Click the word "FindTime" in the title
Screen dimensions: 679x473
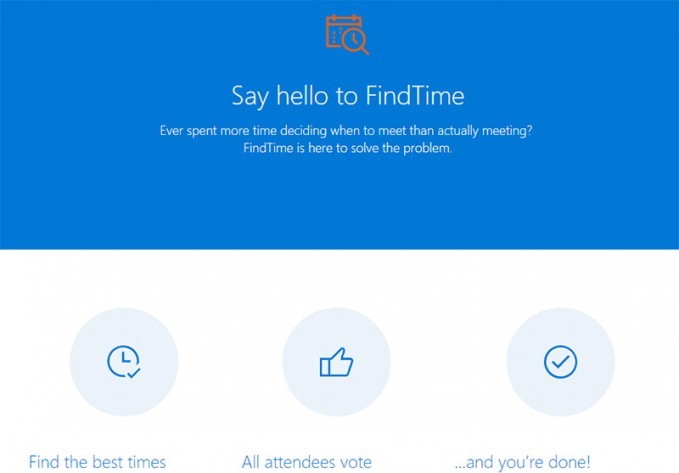[415, 95]
